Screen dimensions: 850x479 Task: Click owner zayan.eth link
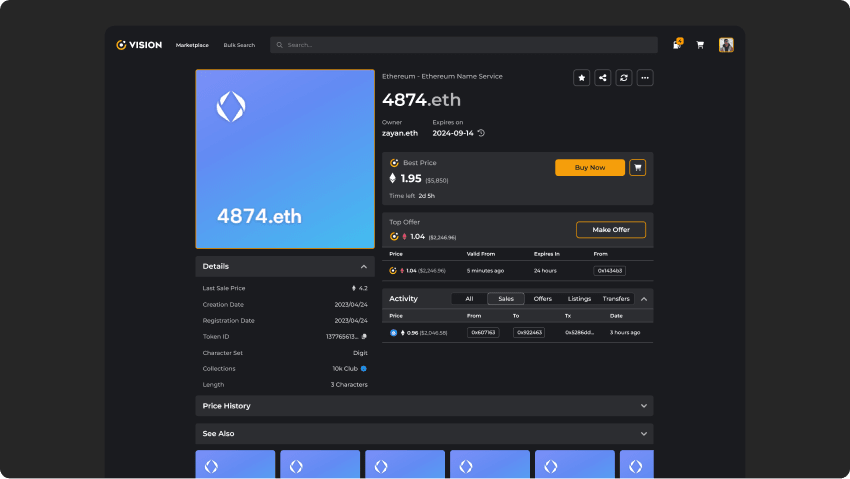[400, 133]
